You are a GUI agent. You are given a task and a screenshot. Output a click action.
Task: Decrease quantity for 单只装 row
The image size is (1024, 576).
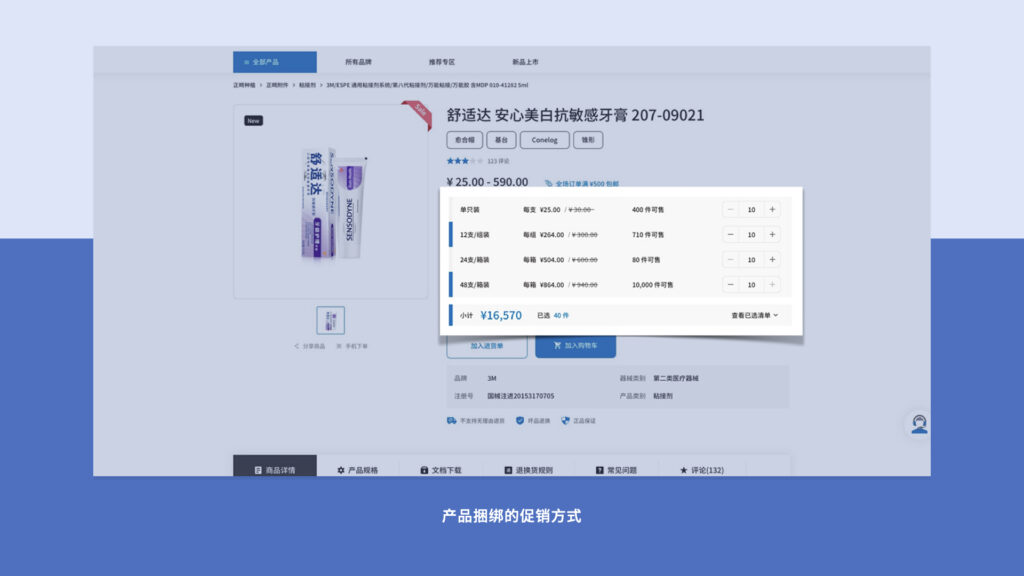tap(730, 210)
